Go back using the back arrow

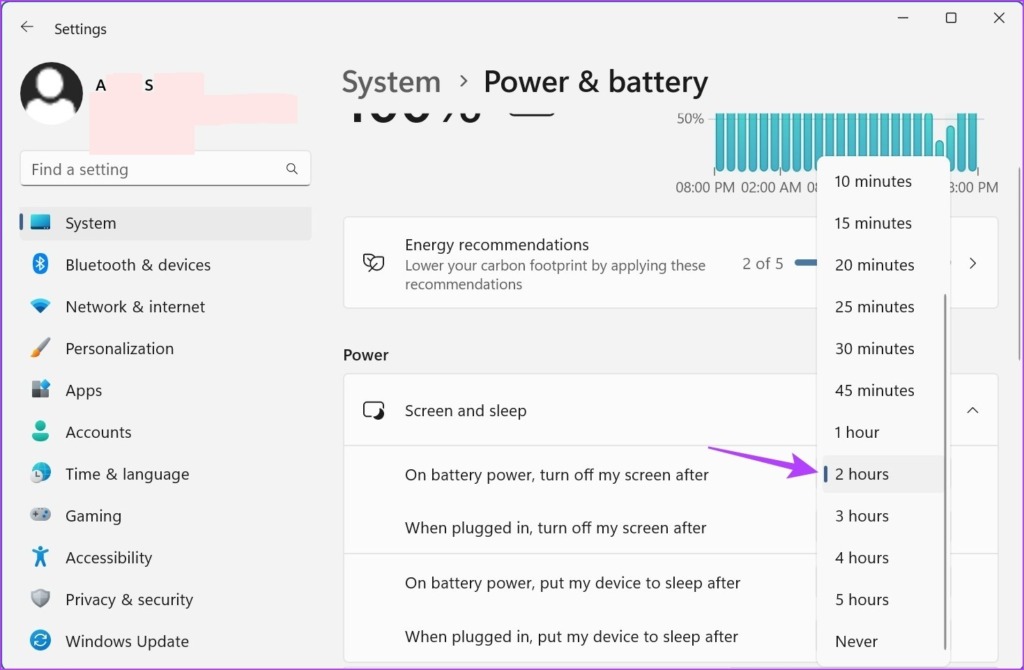tap(26, 27)
